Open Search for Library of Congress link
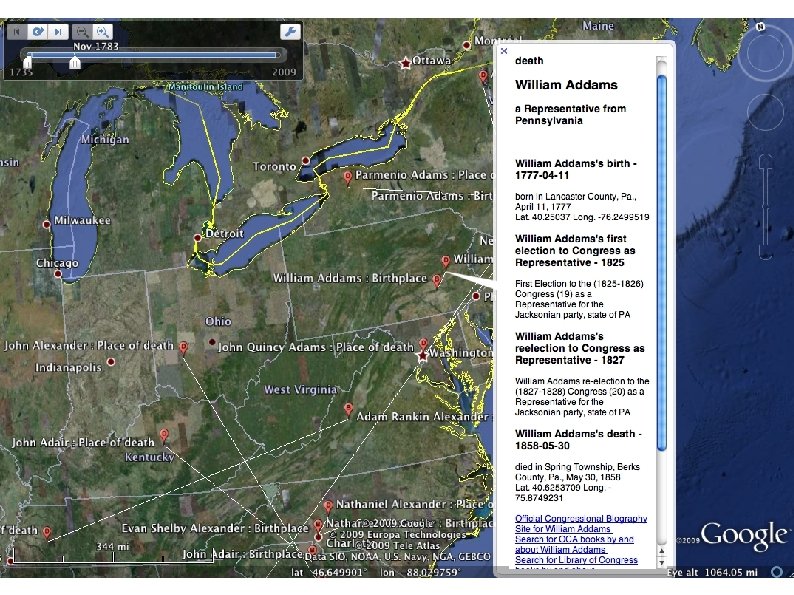This screenshot has height=595, width=794. click(x=576, y=560)
